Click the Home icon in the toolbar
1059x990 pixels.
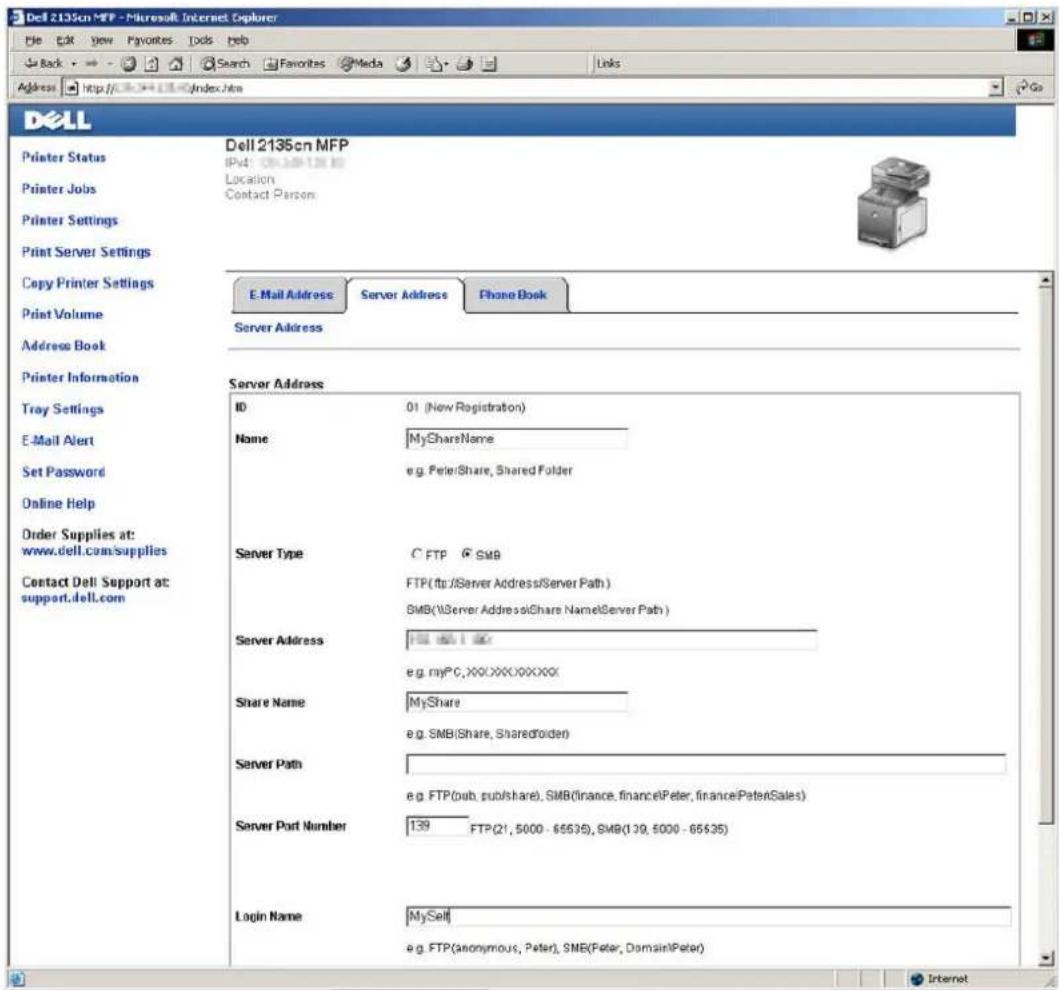click(176, 64)
